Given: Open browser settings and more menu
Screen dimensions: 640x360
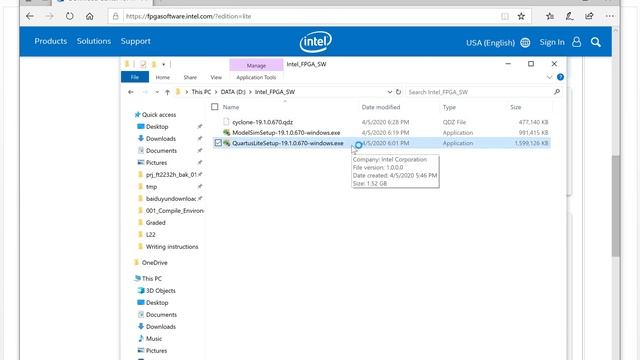Looking at the screenshot, I should tap(609, 16).
